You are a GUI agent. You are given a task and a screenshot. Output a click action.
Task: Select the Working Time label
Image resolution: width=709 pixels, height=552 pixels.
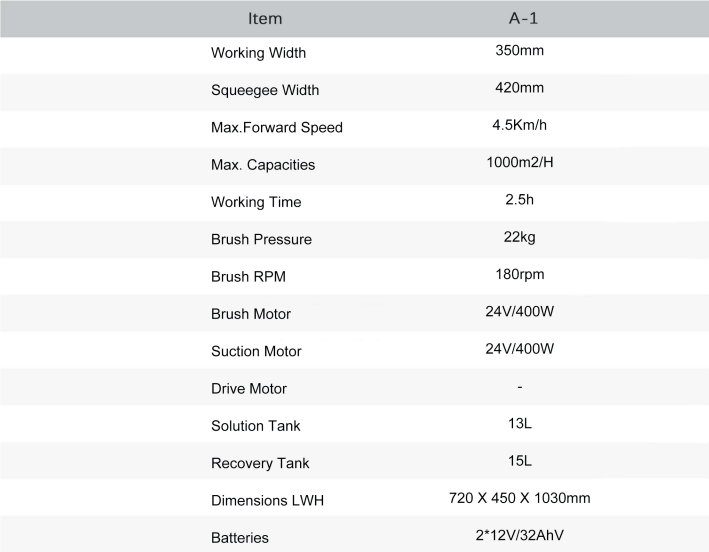[x=256, y=202]
